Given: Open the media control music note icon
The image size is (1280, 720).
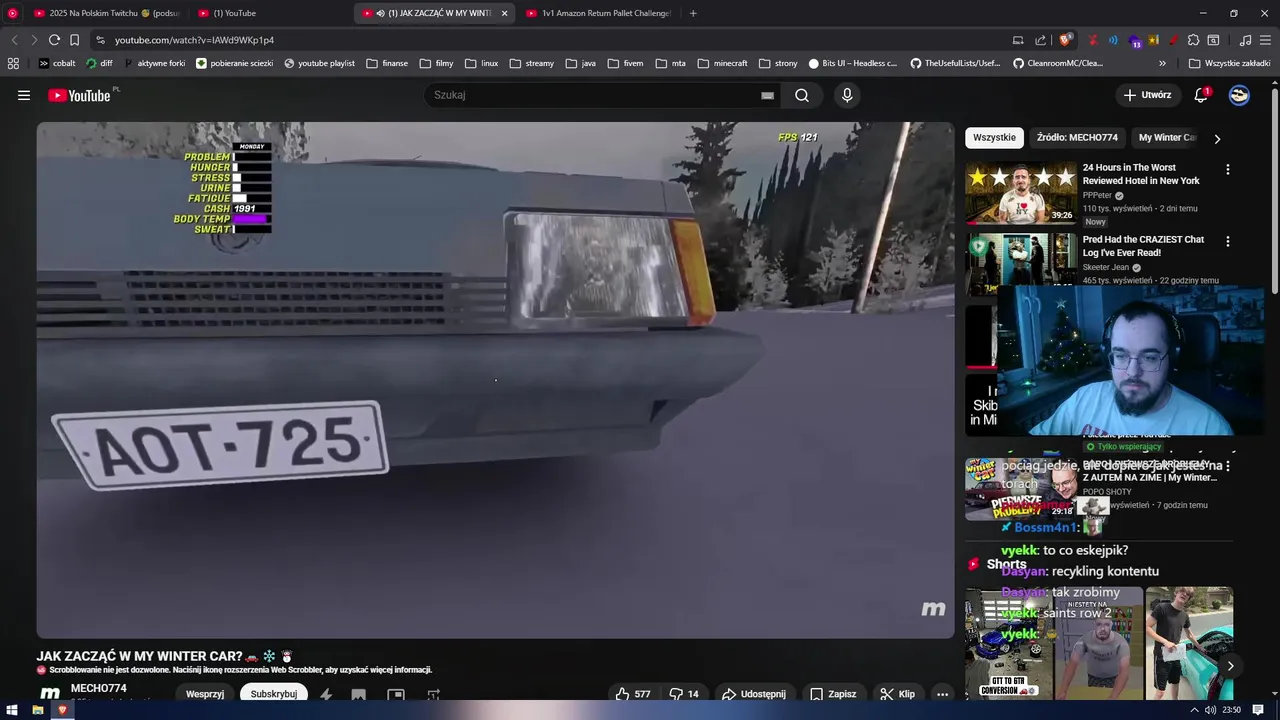Looking at the screenshot, I should (x=1245, y=40).
